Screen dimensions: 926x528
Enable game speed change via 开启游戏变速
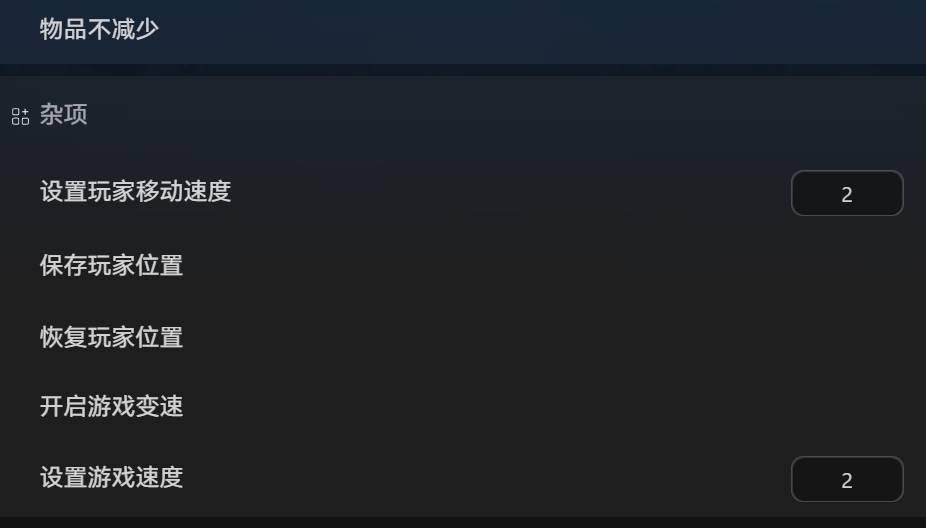pos(463,407)
